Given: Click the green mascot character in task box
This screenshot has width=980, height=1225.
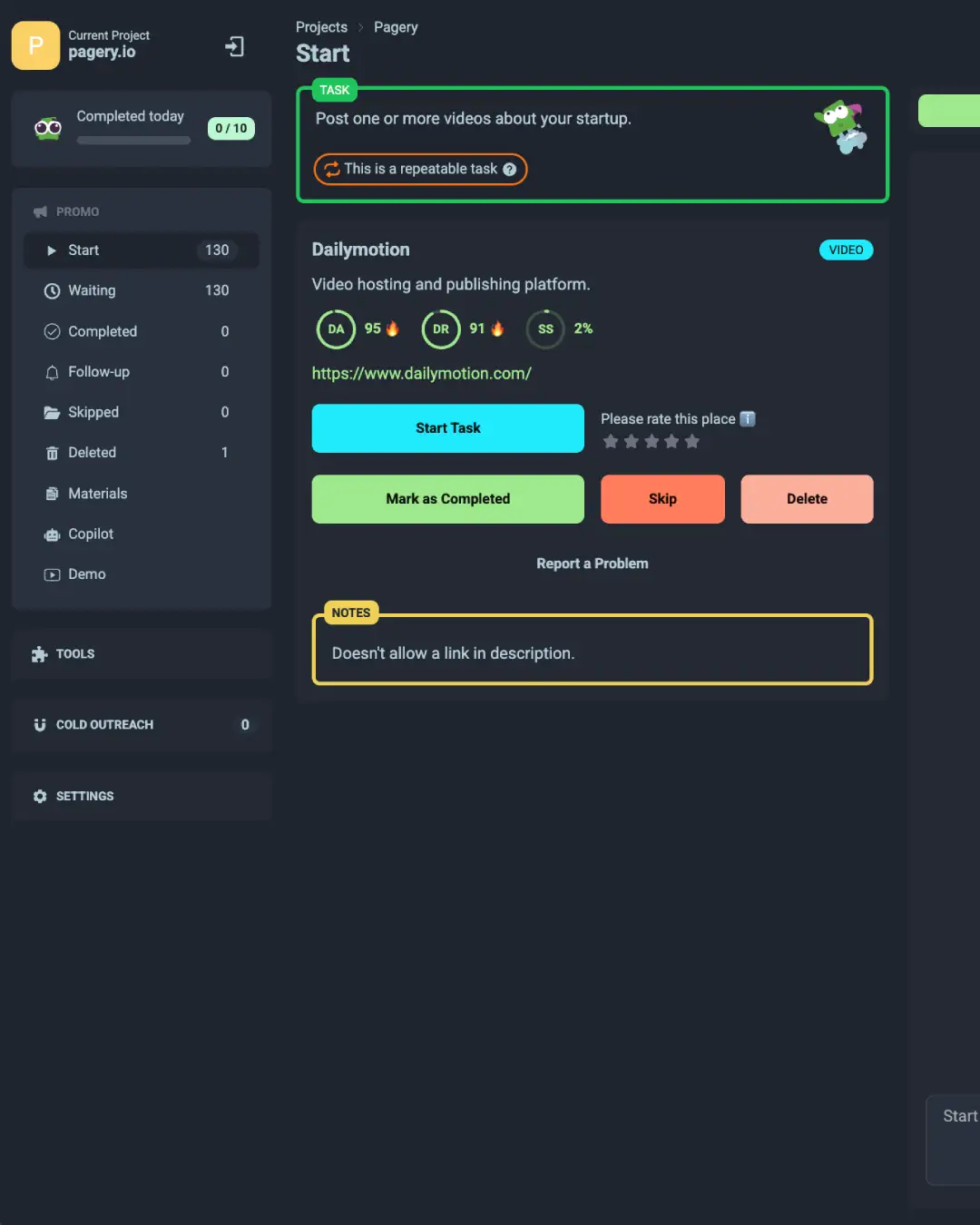Looking at the screenshot, I should click(x=840, y=127).
